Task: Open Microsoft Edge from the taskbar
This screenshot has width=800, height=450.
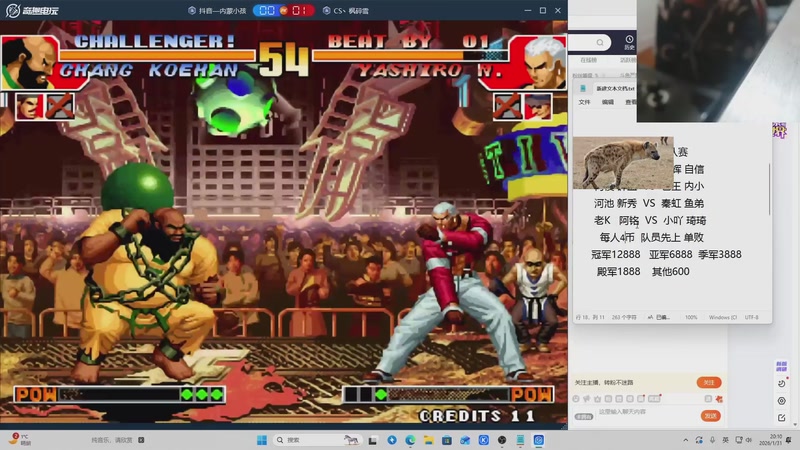Action: click(x=410, y=440)
